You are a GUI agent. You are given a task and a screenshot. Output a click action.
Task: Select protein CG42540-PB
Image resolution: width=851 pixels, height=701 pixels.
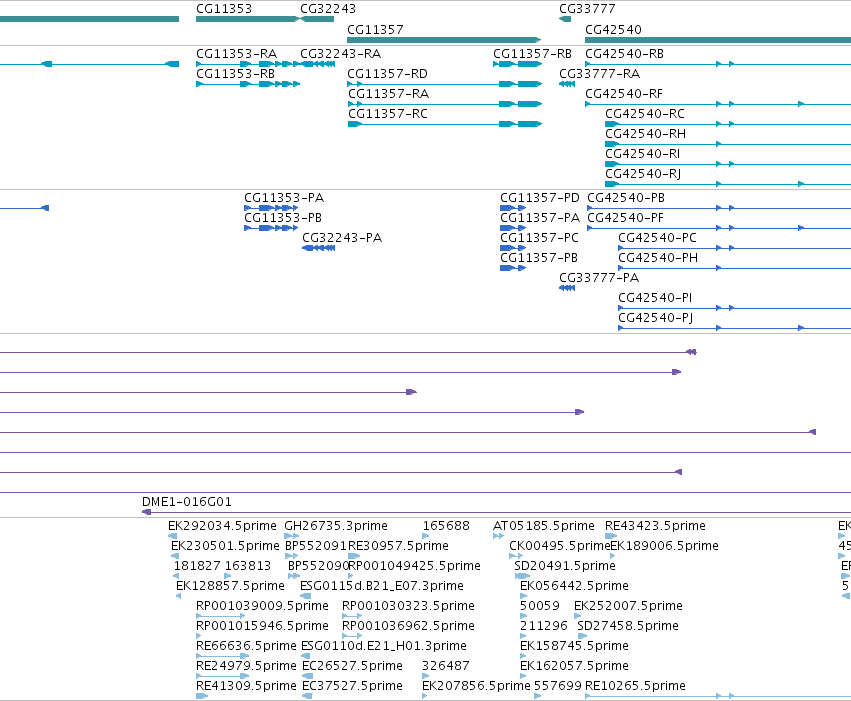click(626, 198)
